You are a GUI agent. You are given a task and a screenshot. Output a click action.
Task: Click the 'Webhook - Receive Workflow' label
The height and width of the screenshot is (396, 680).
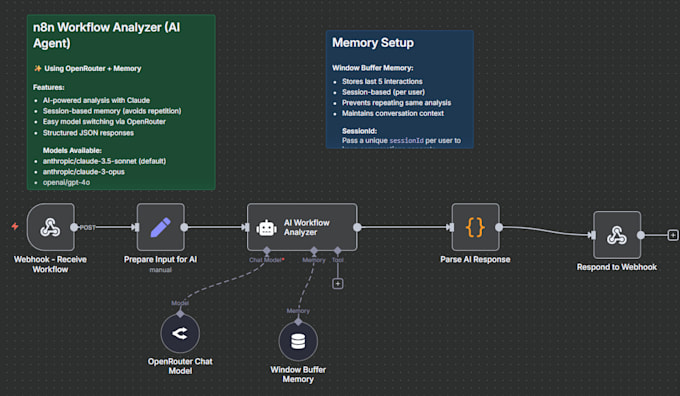[50, 264]
